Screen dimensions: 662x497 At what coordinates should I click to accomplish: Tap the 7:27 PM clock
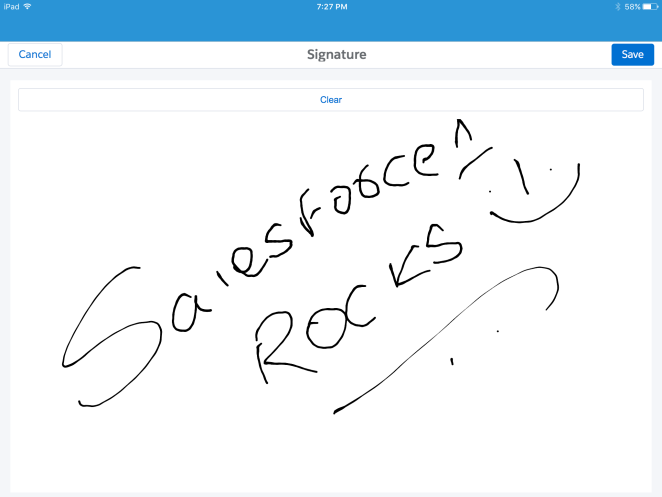[332, 7]
